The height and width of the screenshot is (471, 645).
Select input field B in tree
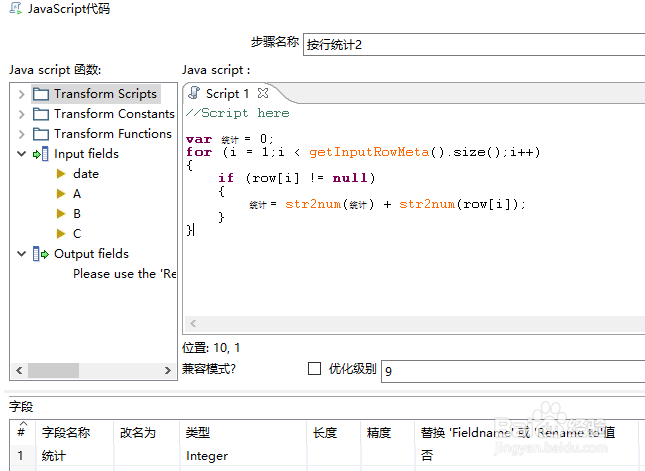coord(77,214)
